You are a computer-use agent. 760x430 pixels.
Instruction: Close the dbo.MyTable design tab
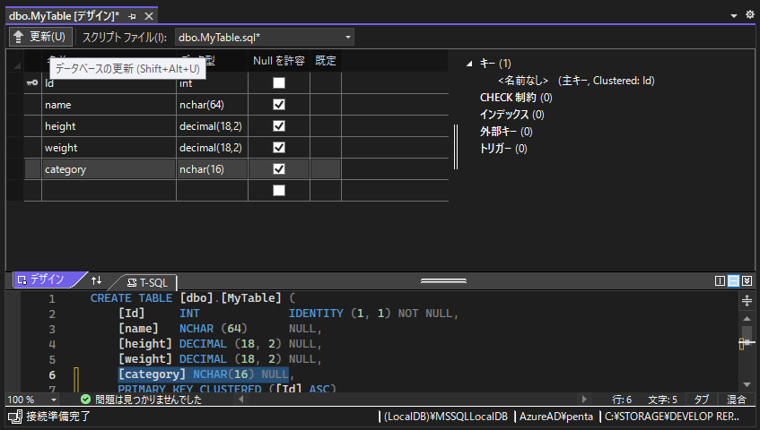(149, 16)
